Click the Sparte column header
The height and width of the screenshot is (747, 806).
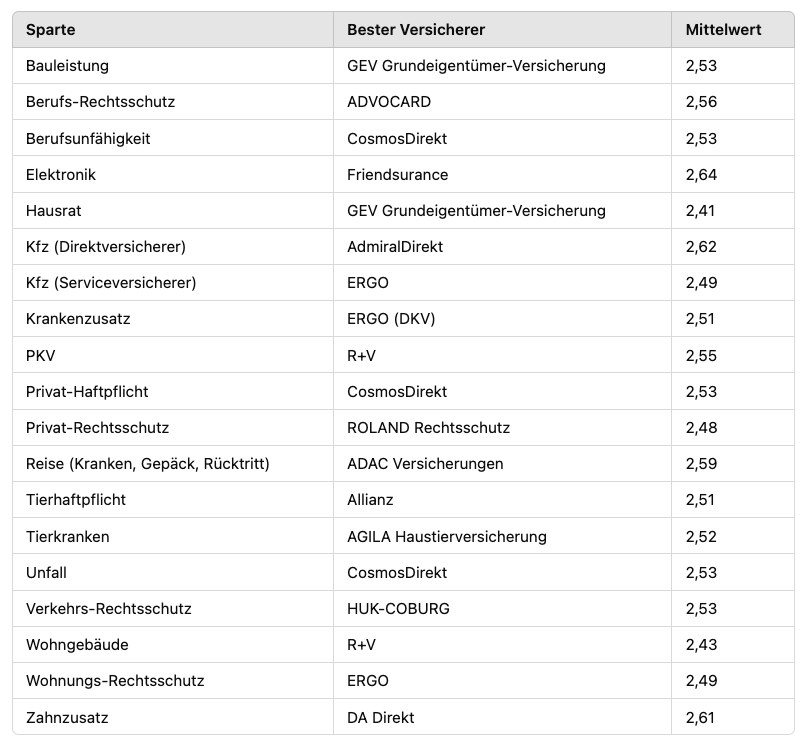(x=50, y=30)
